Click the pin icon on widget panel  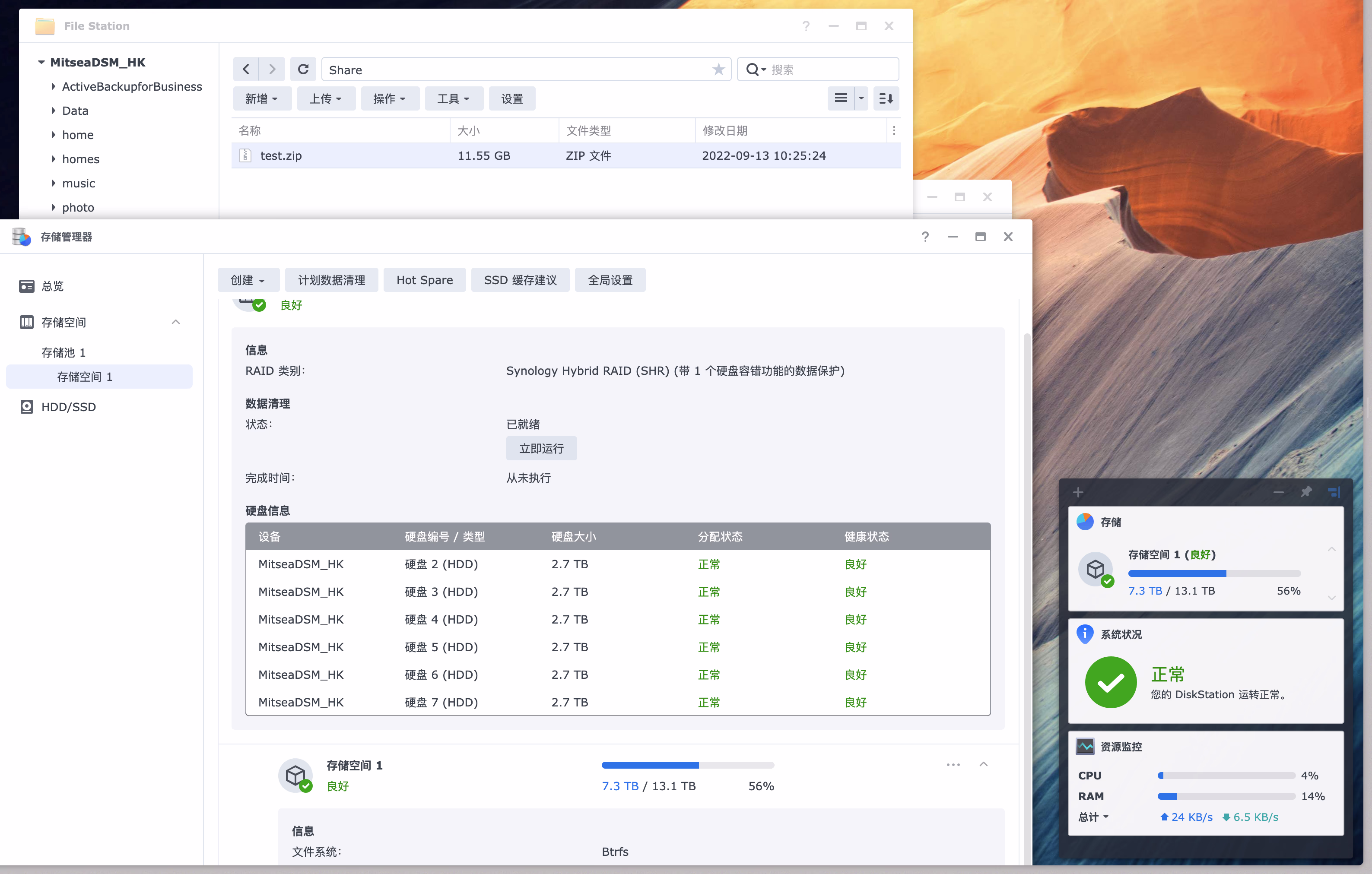pyautogui.click(x=1306, y=491)
